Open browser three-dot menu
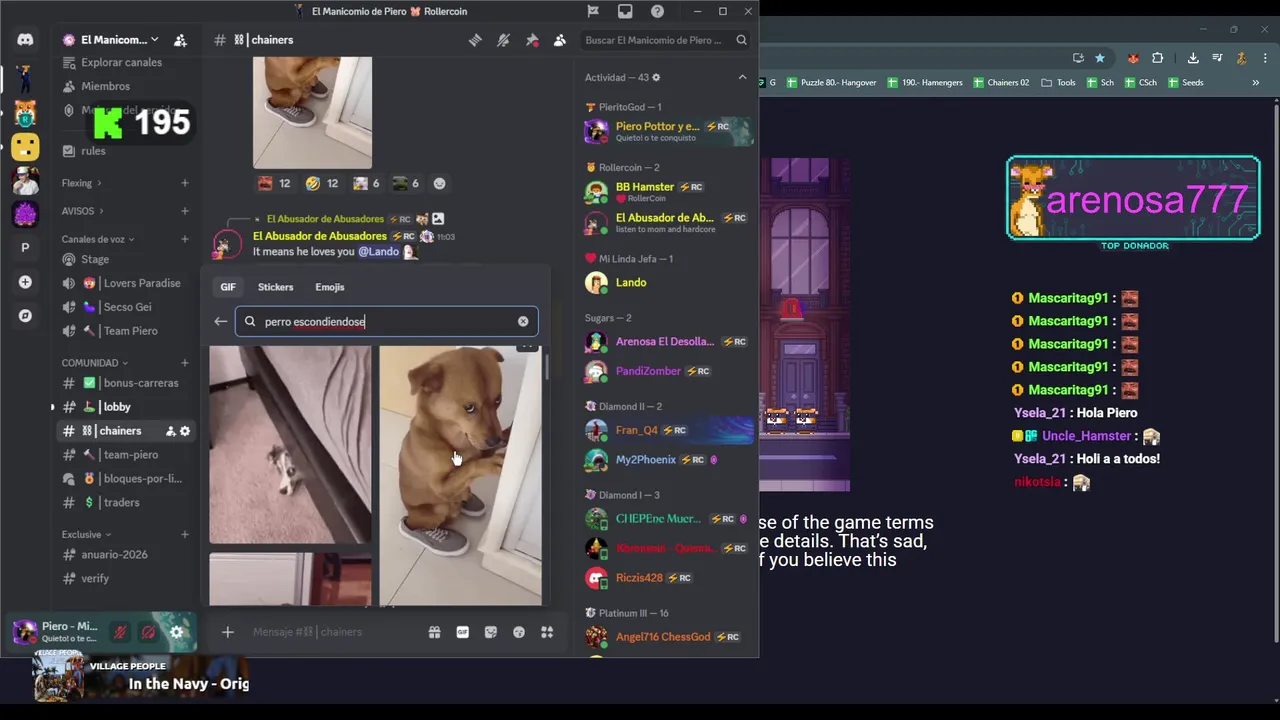The width and height of the screenshot is (1280, 720). (x=1265, y=58)
